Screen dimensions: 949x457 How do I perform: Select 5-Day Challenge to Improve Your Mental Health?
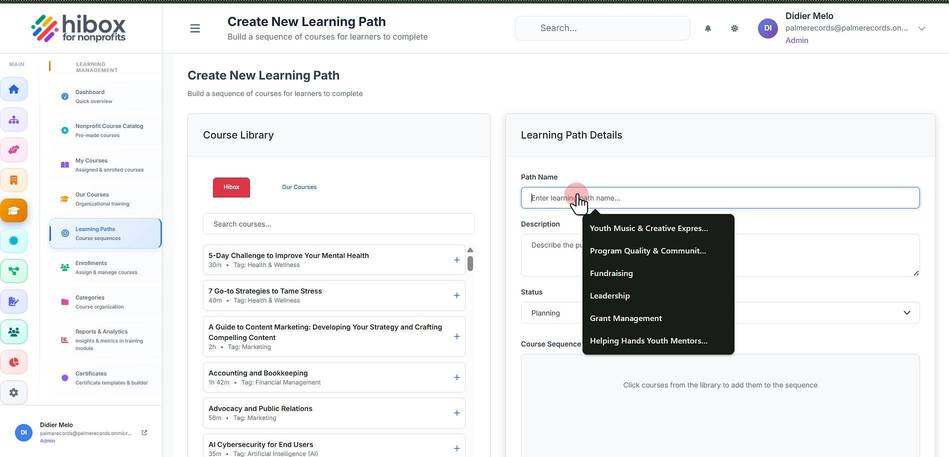[289, 255]
